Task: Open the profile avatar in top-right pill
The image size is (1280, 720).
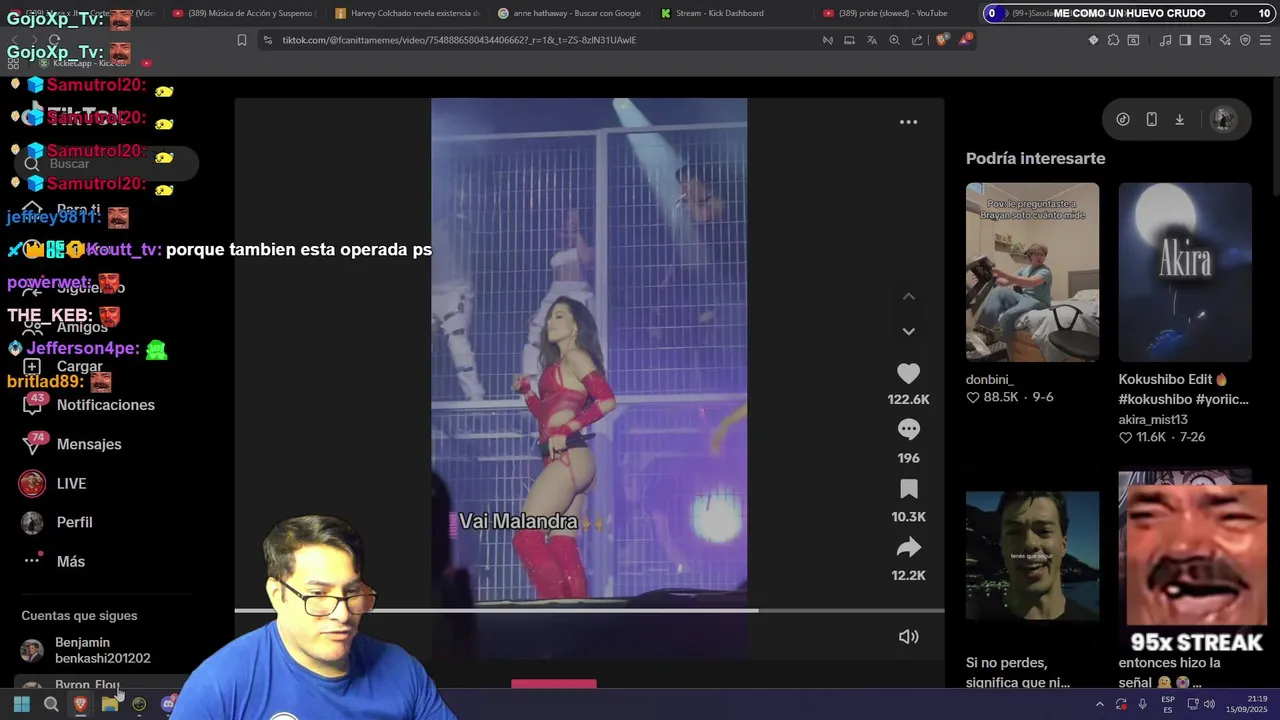Action: point(1223,119)
